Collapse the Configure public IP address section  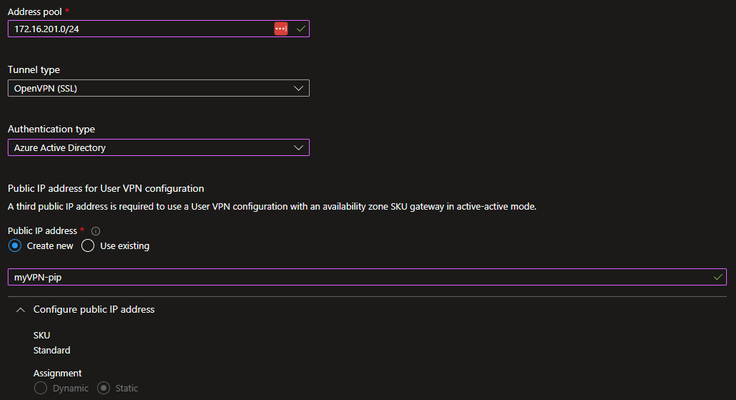[x=20, y=310]
